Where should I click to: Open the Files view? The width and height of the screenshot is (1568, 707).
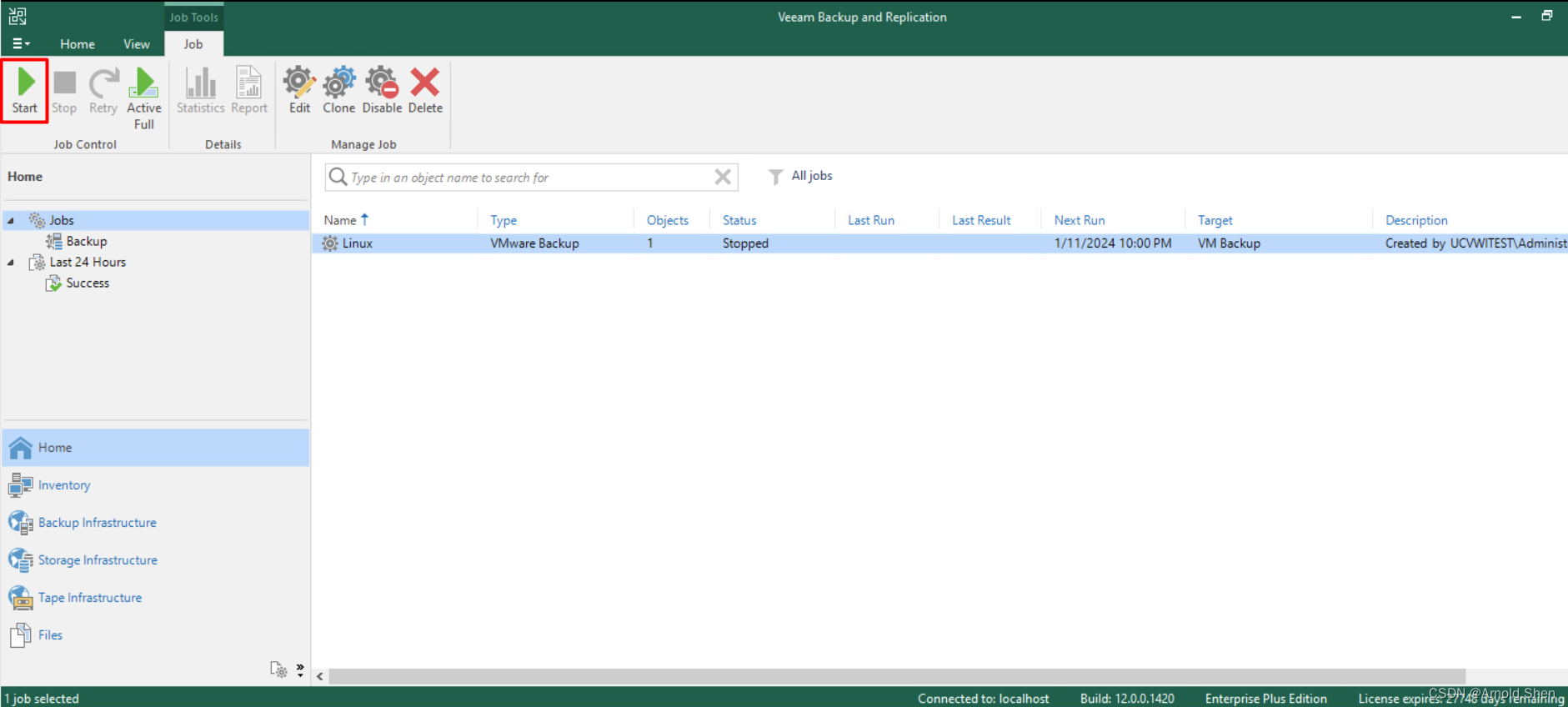[x=156, y=635]
